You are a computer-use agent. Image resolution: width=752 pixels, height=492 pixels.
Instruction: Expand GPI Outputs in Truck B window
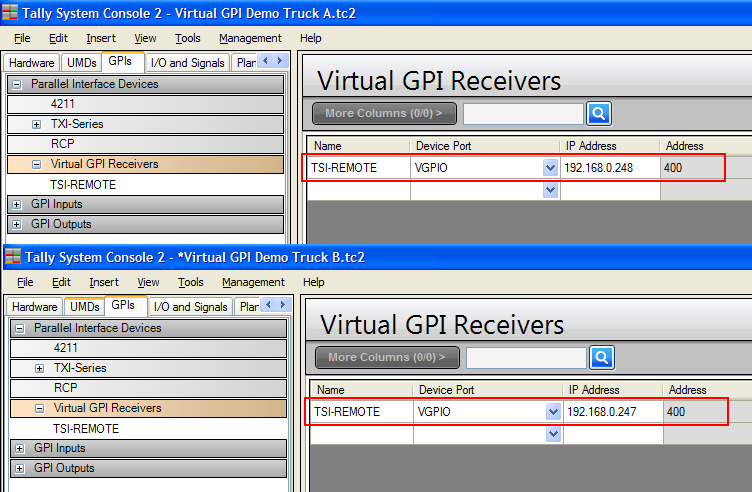(20, 469)
